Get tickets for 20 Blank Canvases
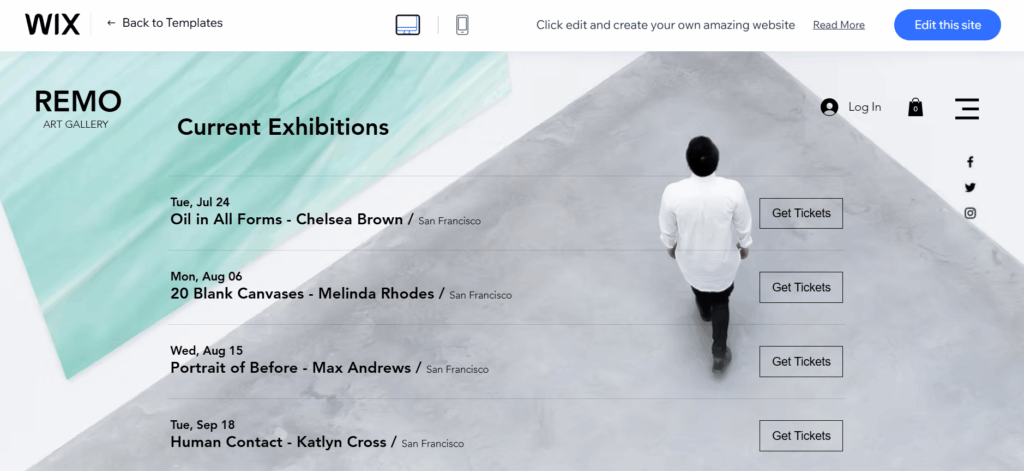Image resolution: width=1024 pixels, height=471 pixels. tap(801, 287)
